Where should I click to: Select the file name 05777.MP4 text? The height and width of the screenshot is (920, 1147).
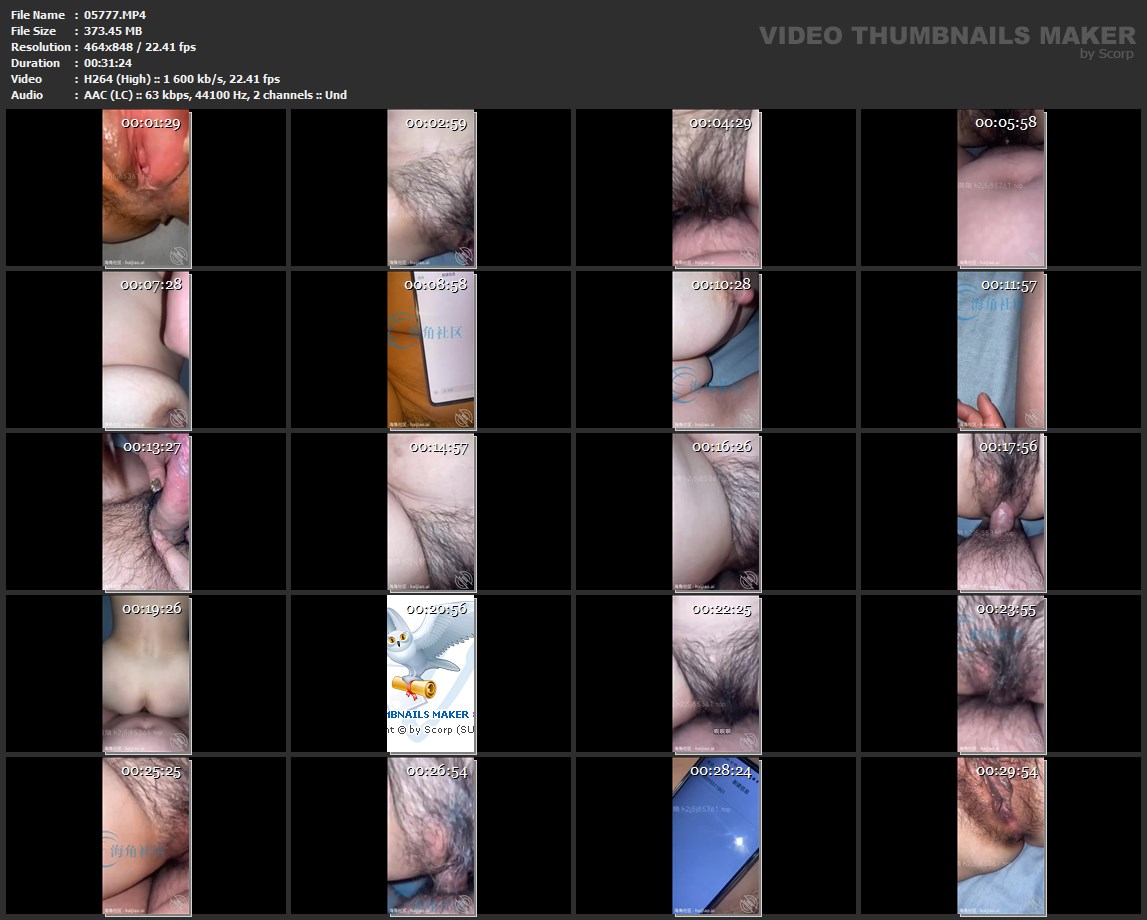[x=115, y=15]
